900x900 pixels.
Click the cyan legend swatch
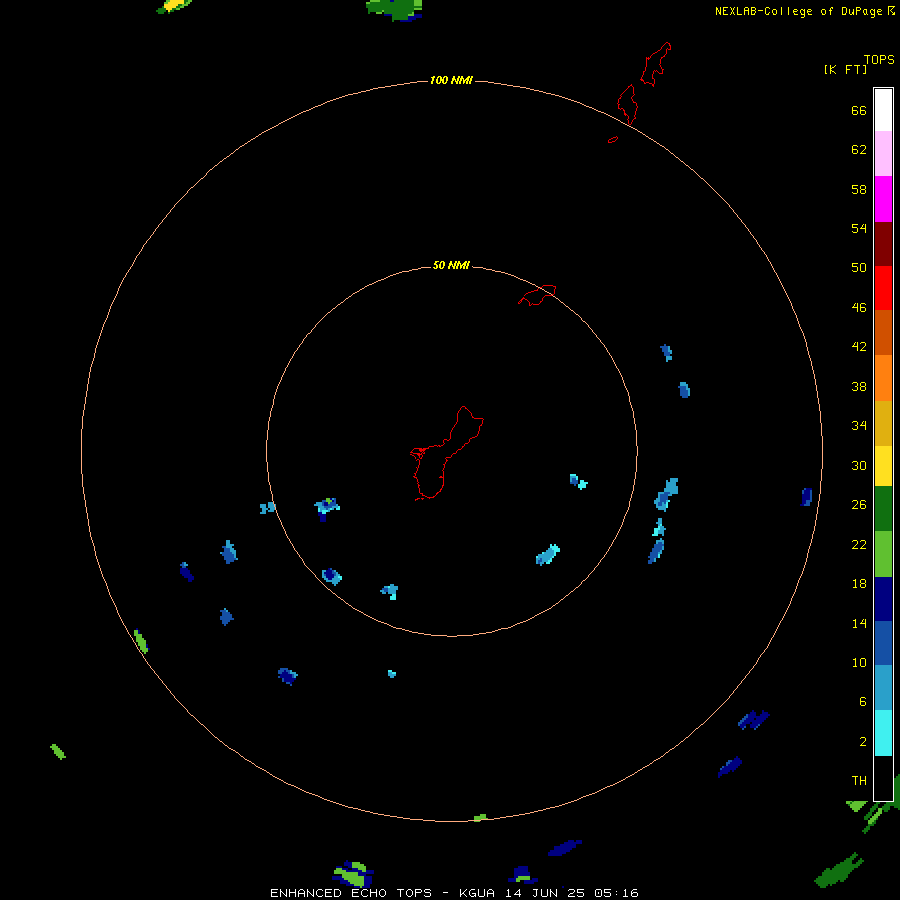(x=883, y=732)
